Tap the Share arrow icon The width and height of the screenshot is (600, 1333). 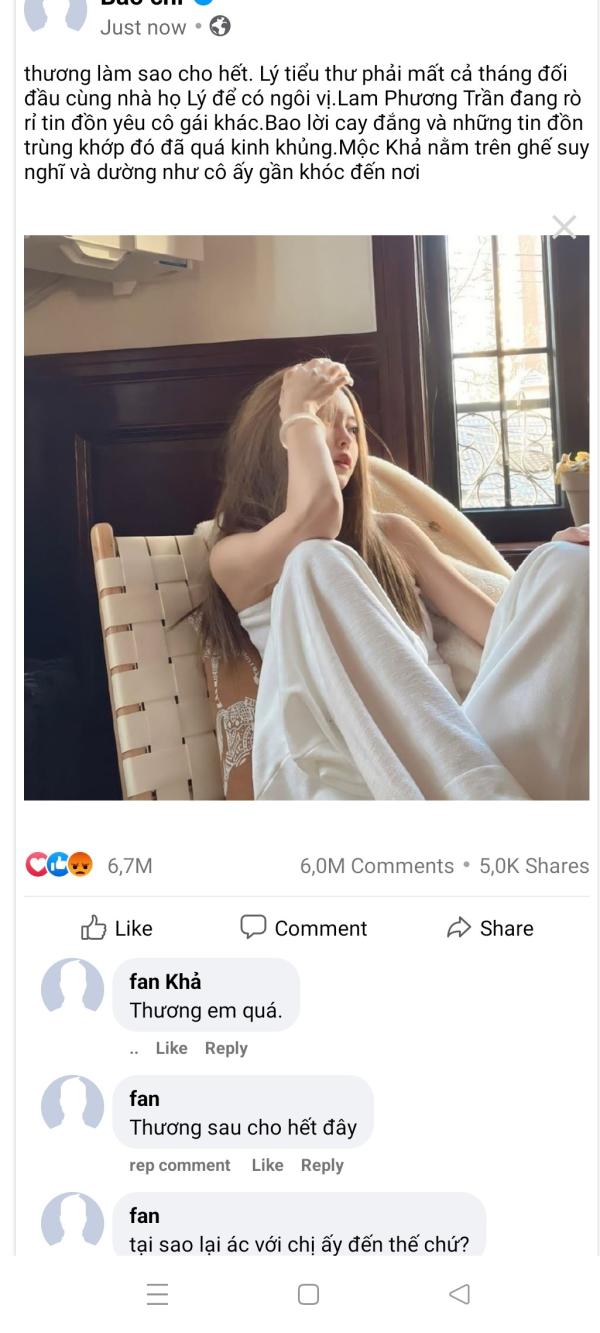[459, 928]
